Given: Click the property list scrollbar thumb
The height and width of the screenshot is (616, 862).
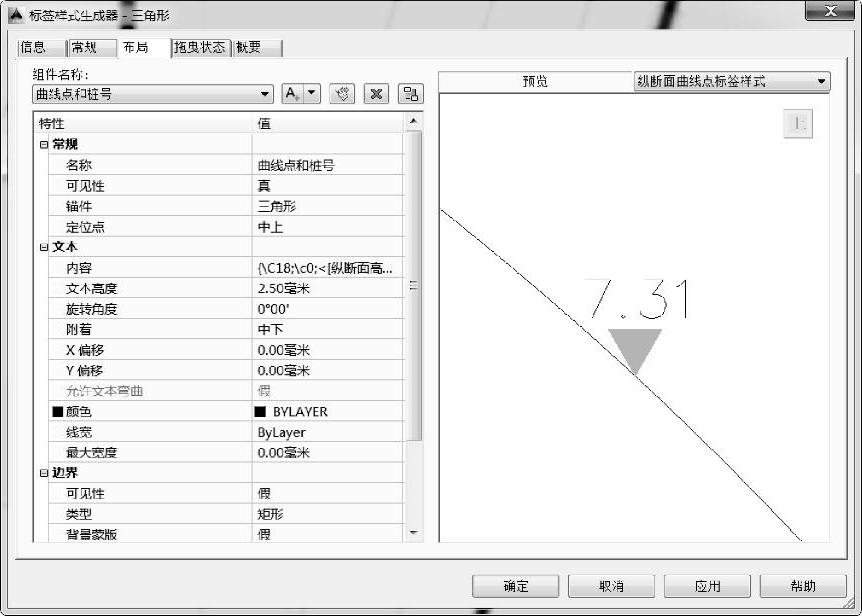Looking at the screenshot, I should [x=414, y=286].
